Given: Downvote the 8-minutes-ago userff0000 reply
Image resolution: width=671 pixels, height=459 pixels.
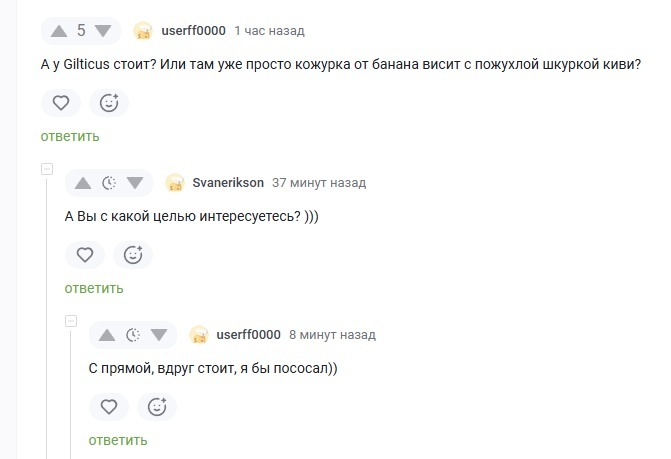Looking at the screenshot, I should (x=159, y=335).
